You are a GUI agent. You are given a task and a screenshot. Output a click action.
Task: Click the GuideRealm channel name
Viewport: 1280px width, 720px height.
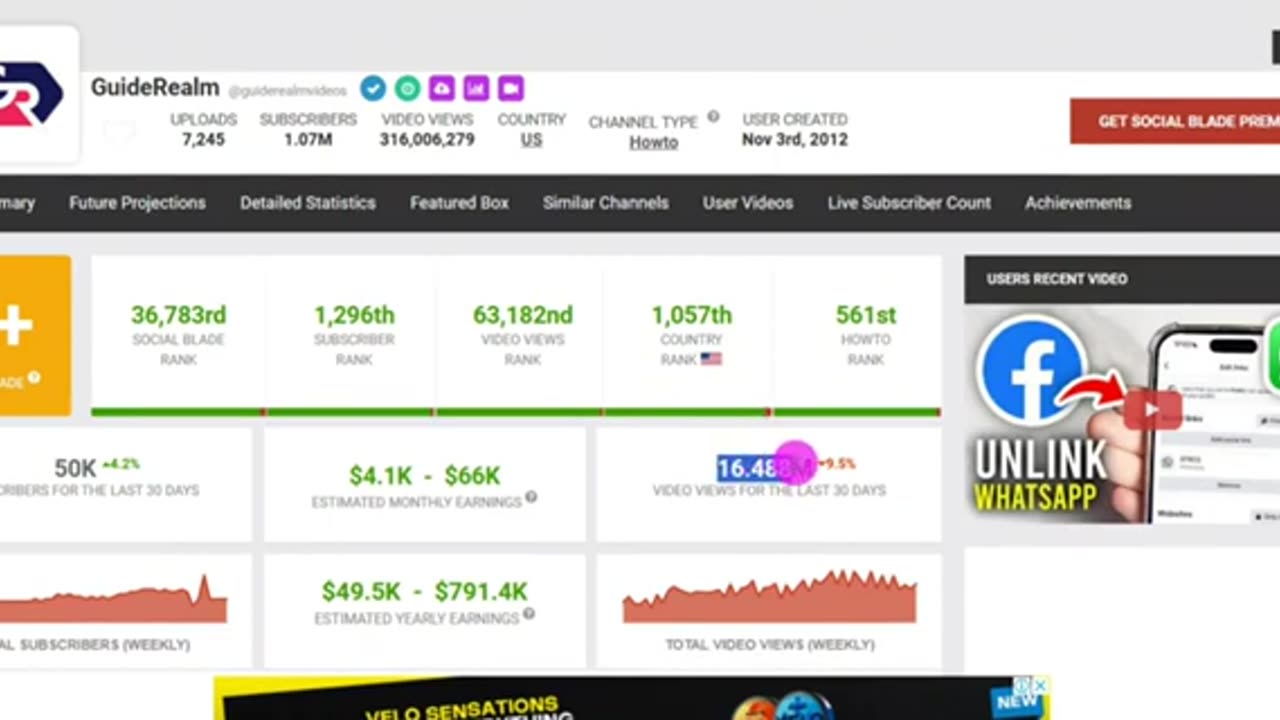155,87
